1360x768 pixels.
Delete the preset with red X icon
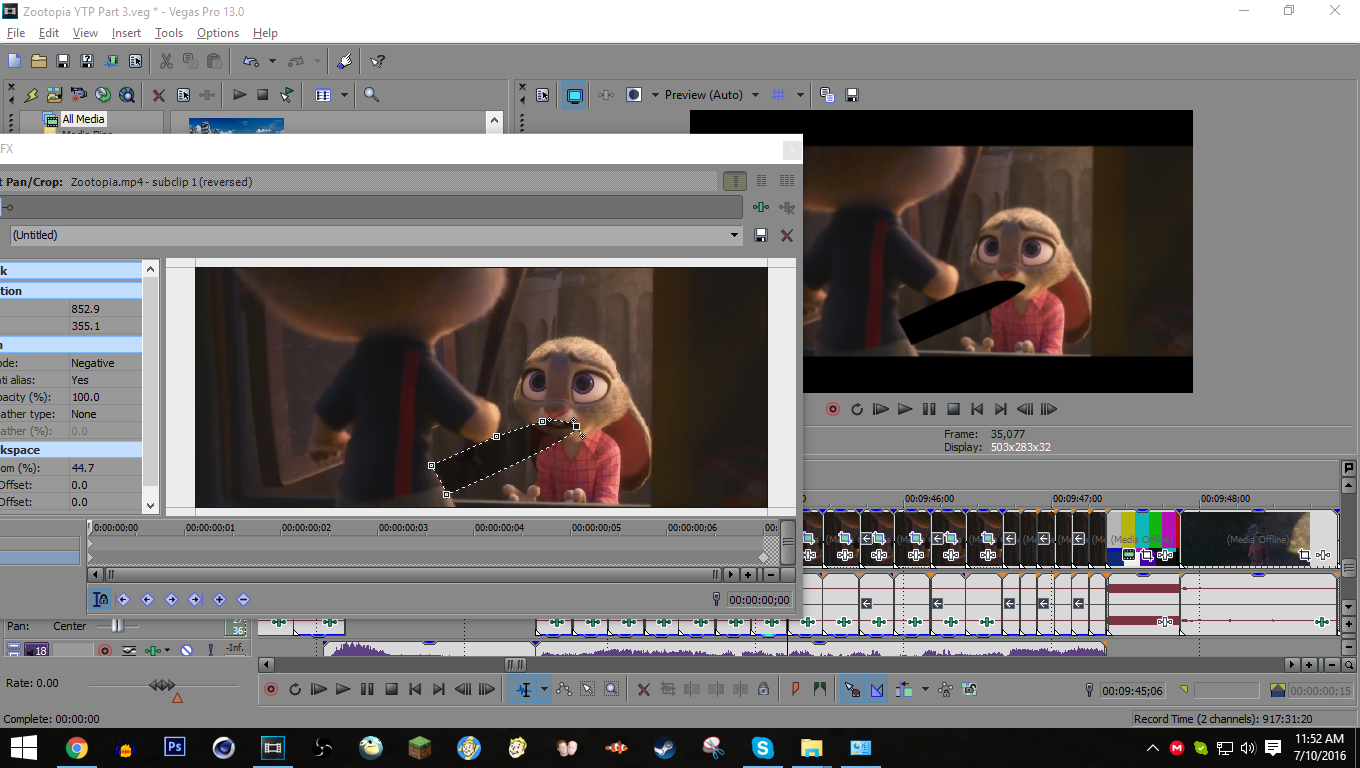[x=786, y=235]
